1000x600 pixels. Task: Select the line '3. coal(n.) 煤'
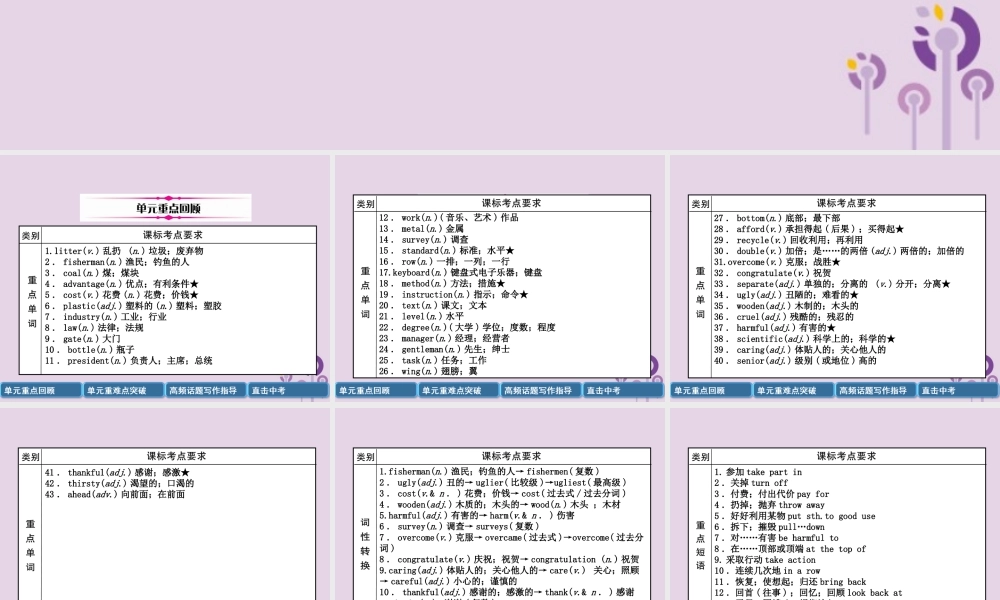(92, 273)
